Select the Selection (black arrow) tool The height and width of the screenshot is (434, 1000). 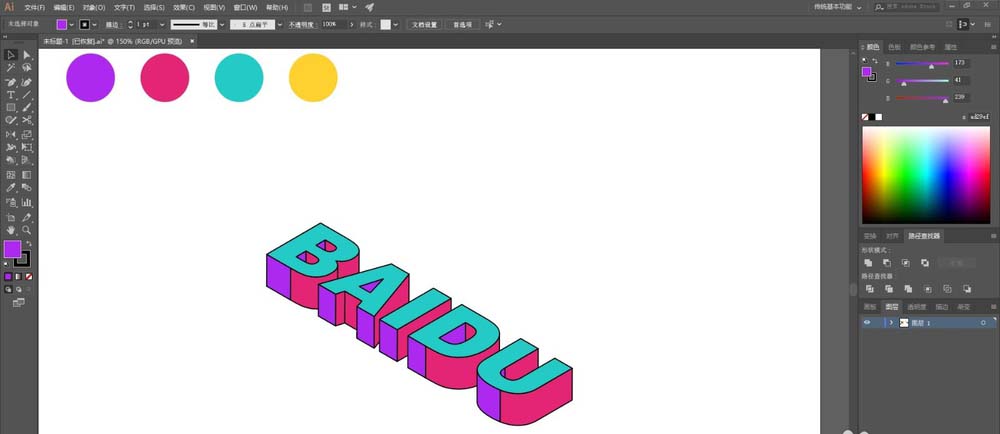pos(11,55)
